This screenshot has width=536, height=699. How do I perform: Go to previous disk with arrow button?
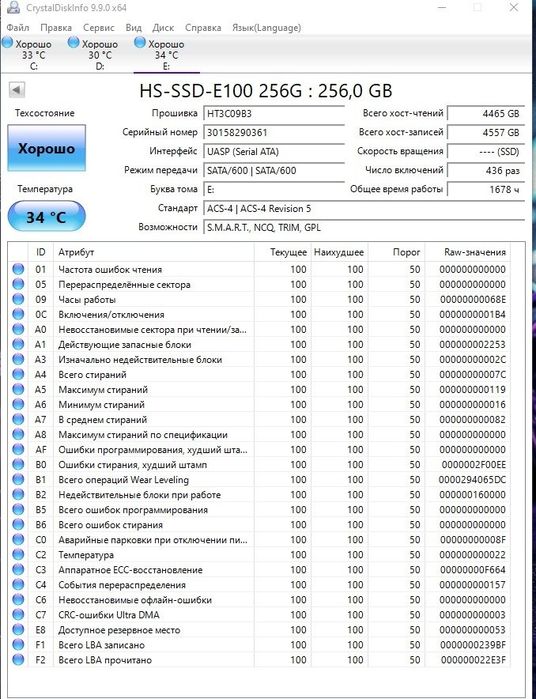pyautogui.click(x=16, y=90)
